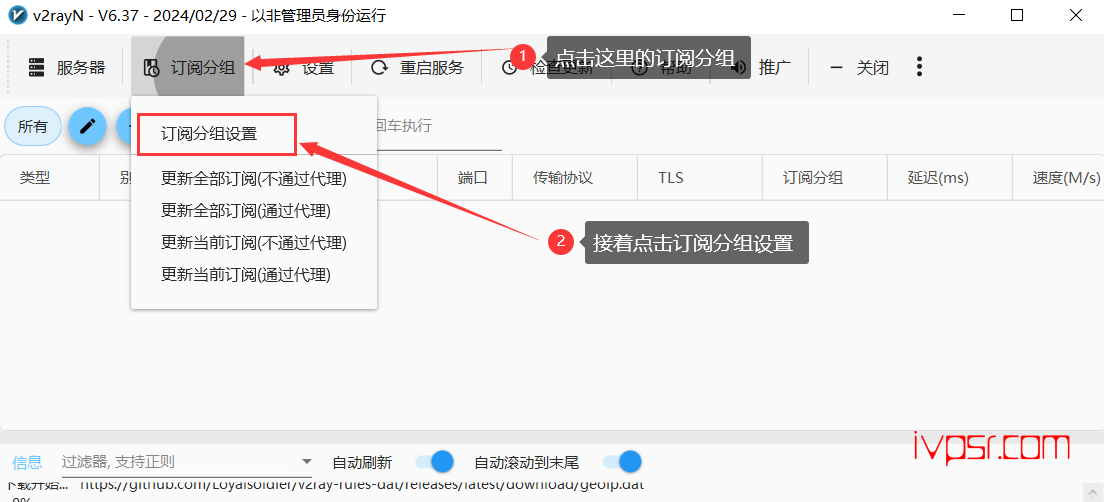
Task: Expand the log filter dropdown arrow
Action: click(306, 462)
